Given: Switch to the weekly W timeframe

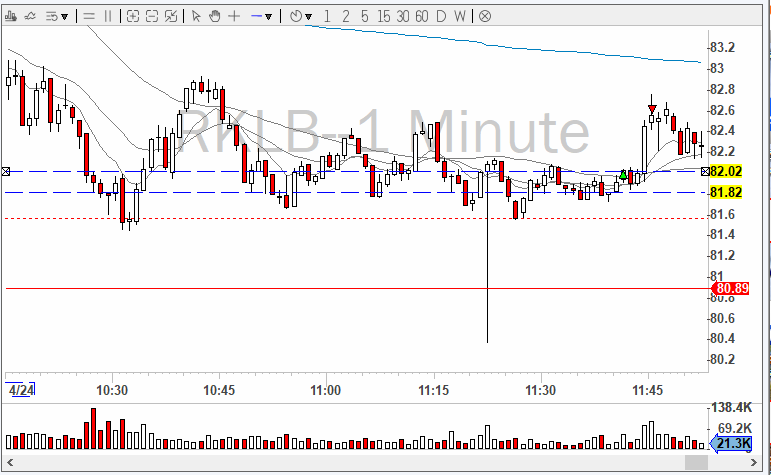Looking at the screenshot, I should (459, 16).
